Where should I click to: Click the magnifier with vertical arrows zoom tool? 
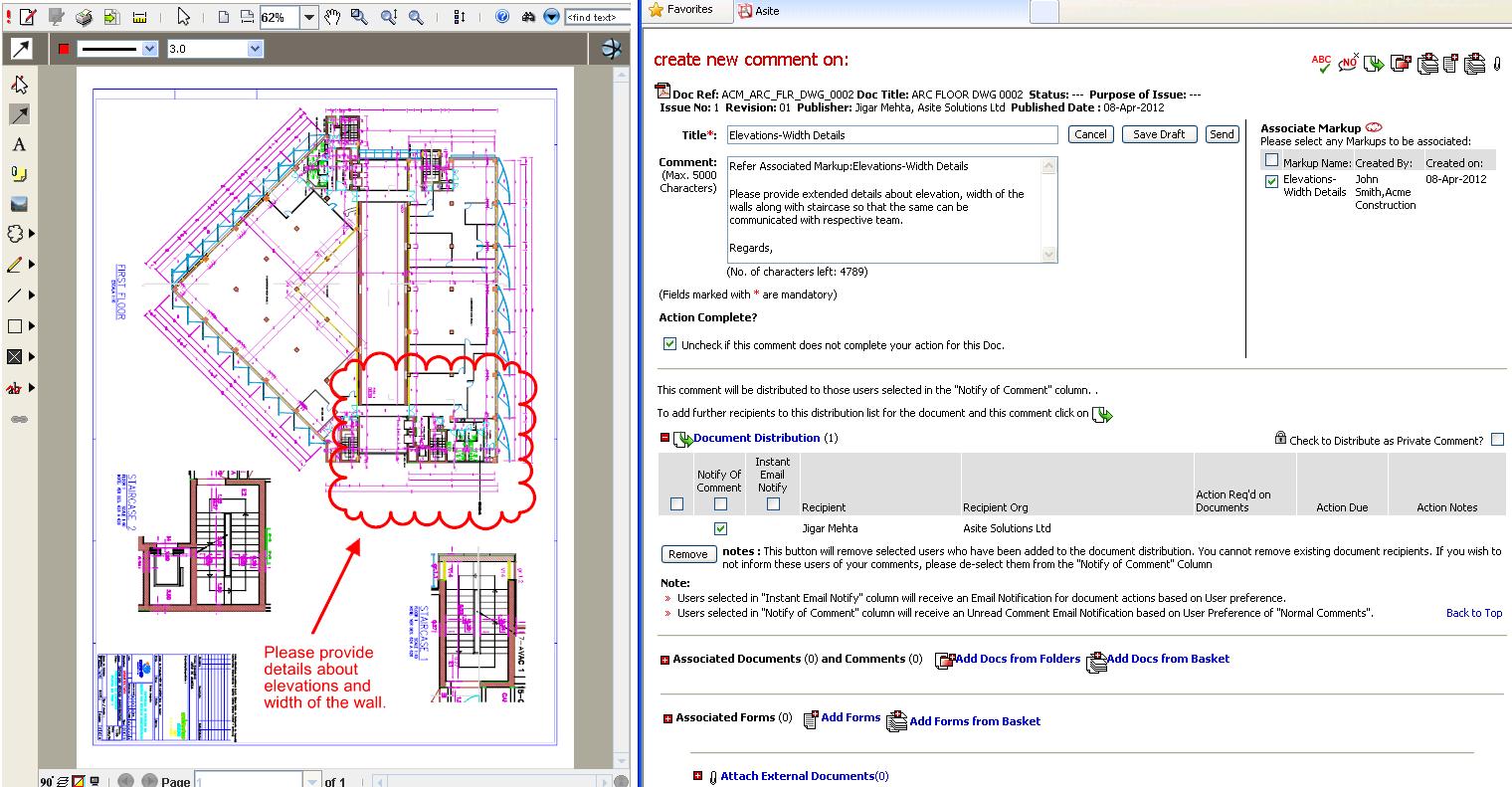coord(388,17)
